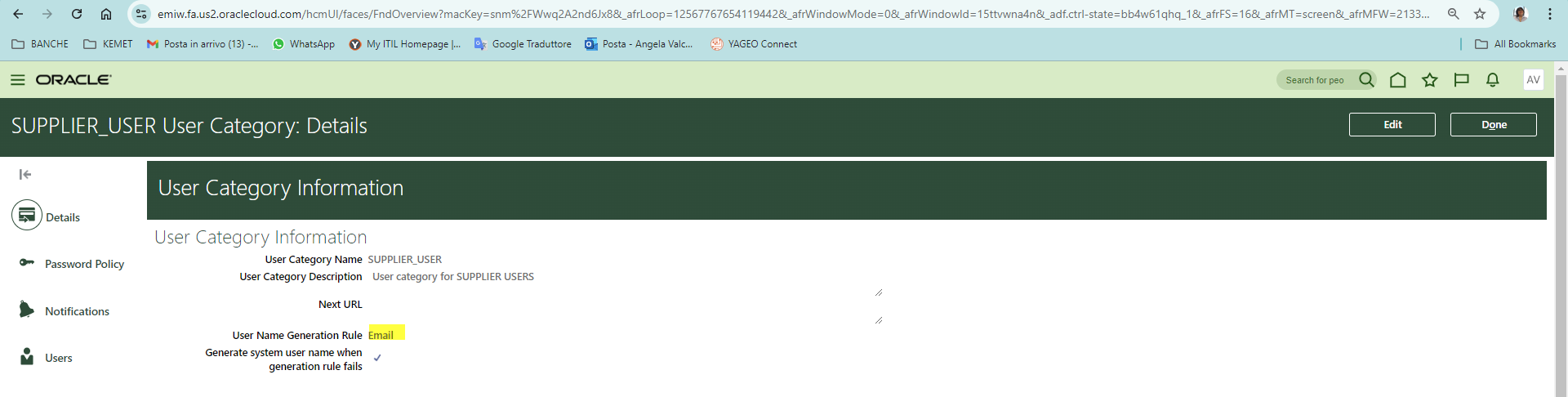Open the KEMET bookmarks folder
The width and height of the screenshot is (1568, 397).
pos(108,44)
